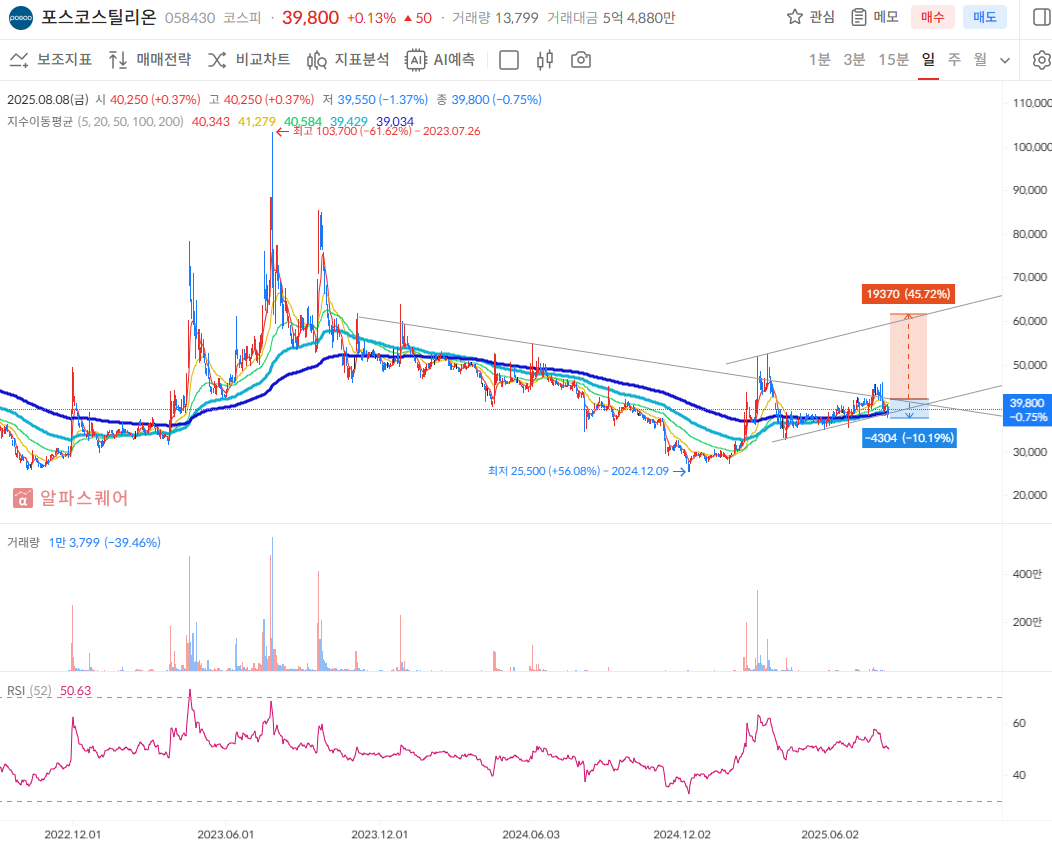Click the 최고 103,700 high marker

pos(378,132)
